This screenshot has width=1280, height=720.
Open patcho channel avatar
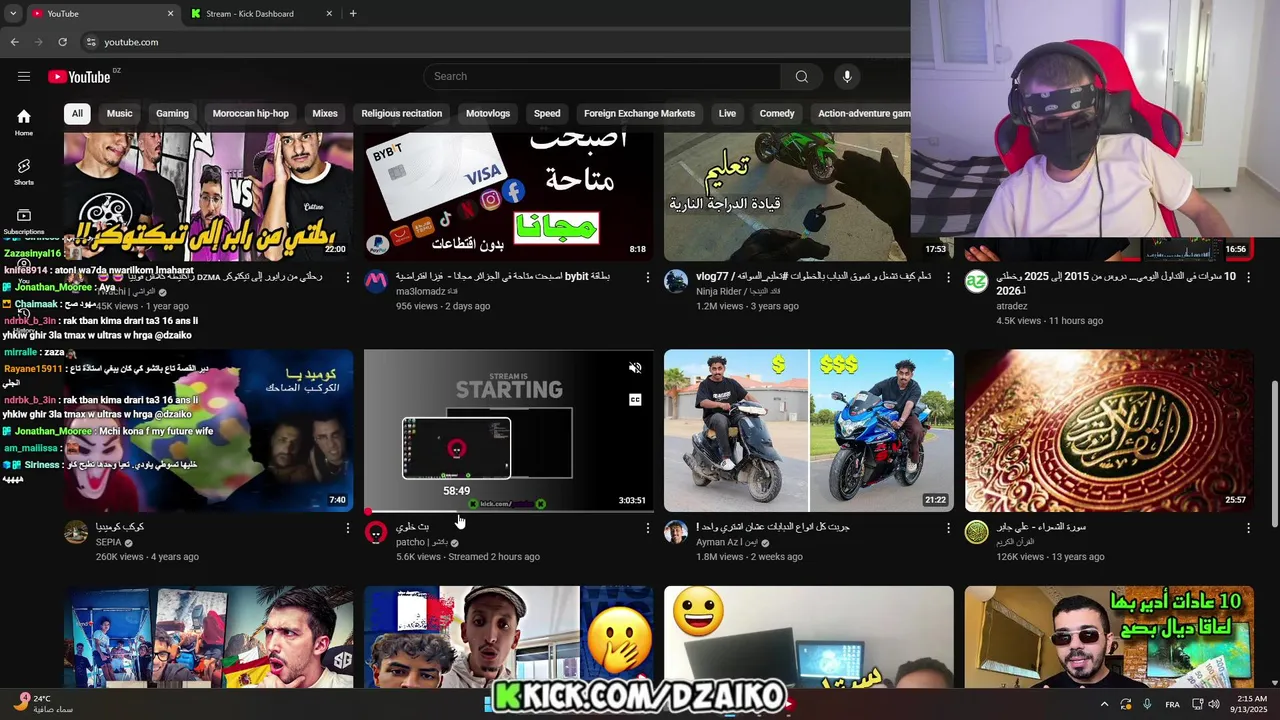point(376,532)
